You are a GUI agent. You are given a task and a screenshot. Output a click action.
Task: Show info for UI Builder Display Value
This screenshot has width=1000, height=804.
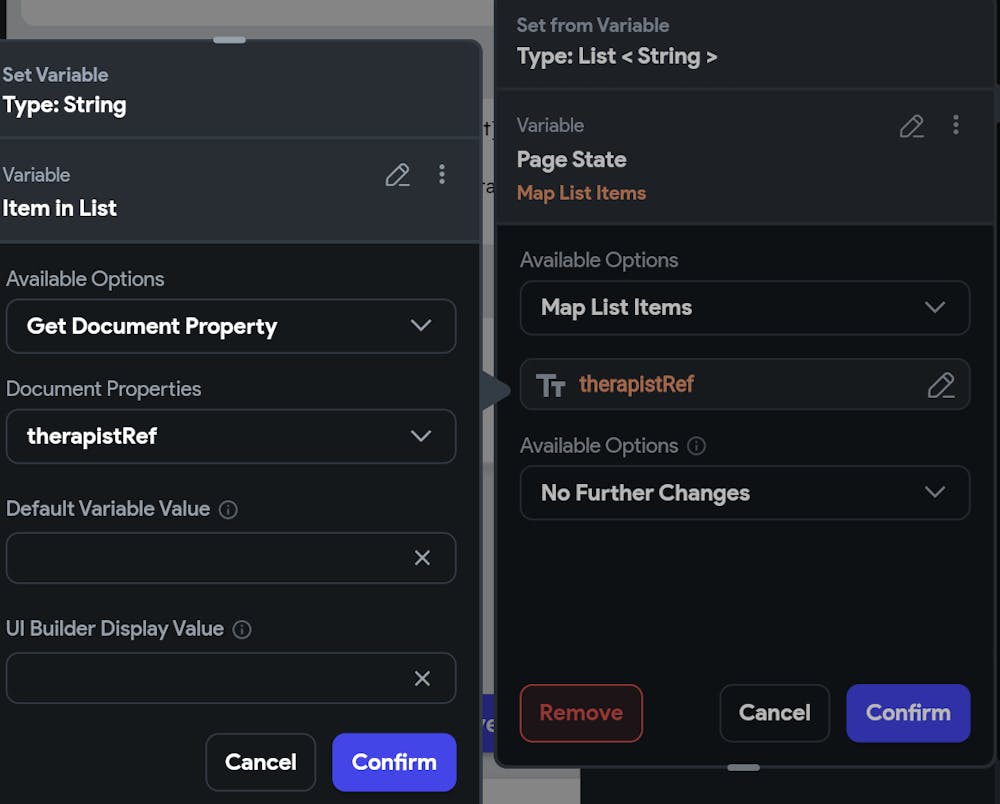[x=242, y=629]
